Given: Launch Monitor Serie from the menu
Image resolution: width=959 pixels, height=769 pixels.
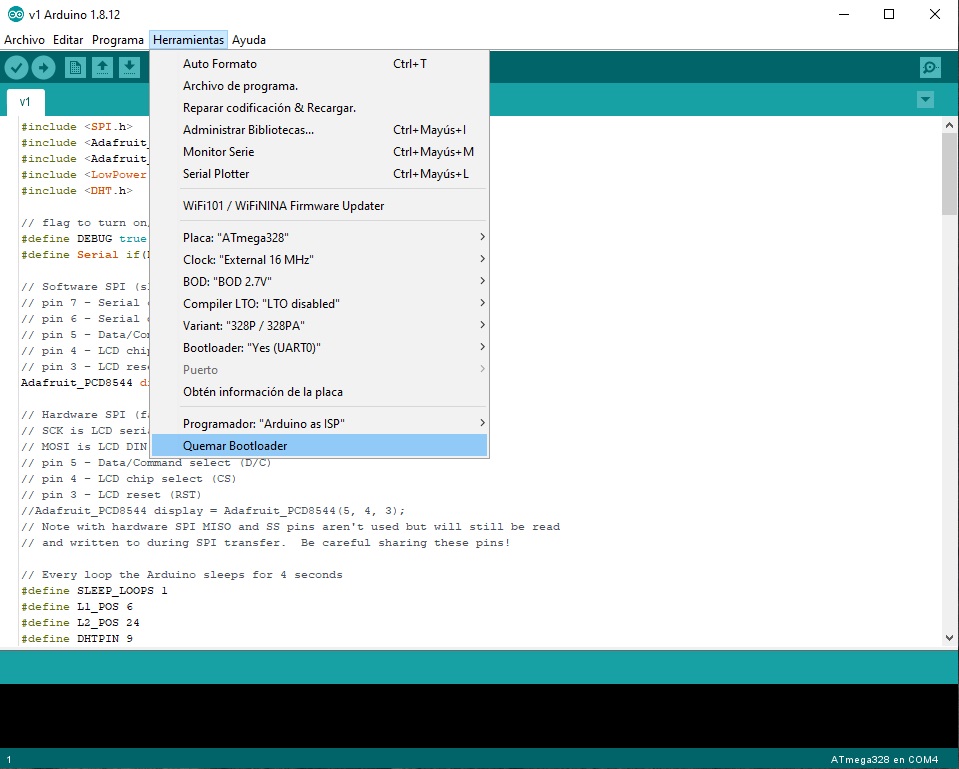Looking at the screenshot, I should (319, 152).
